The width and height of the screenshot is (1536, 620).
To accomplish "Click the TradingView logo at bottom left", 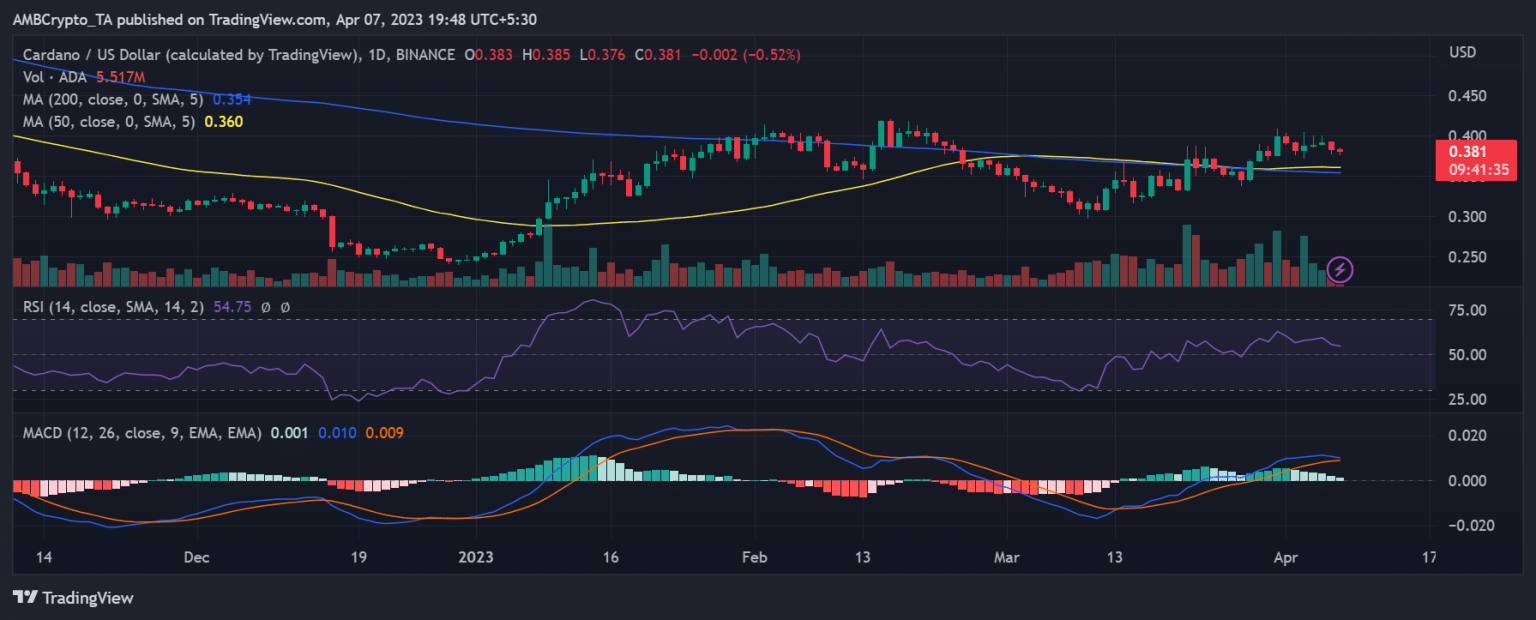I will [x=72, y=597].
